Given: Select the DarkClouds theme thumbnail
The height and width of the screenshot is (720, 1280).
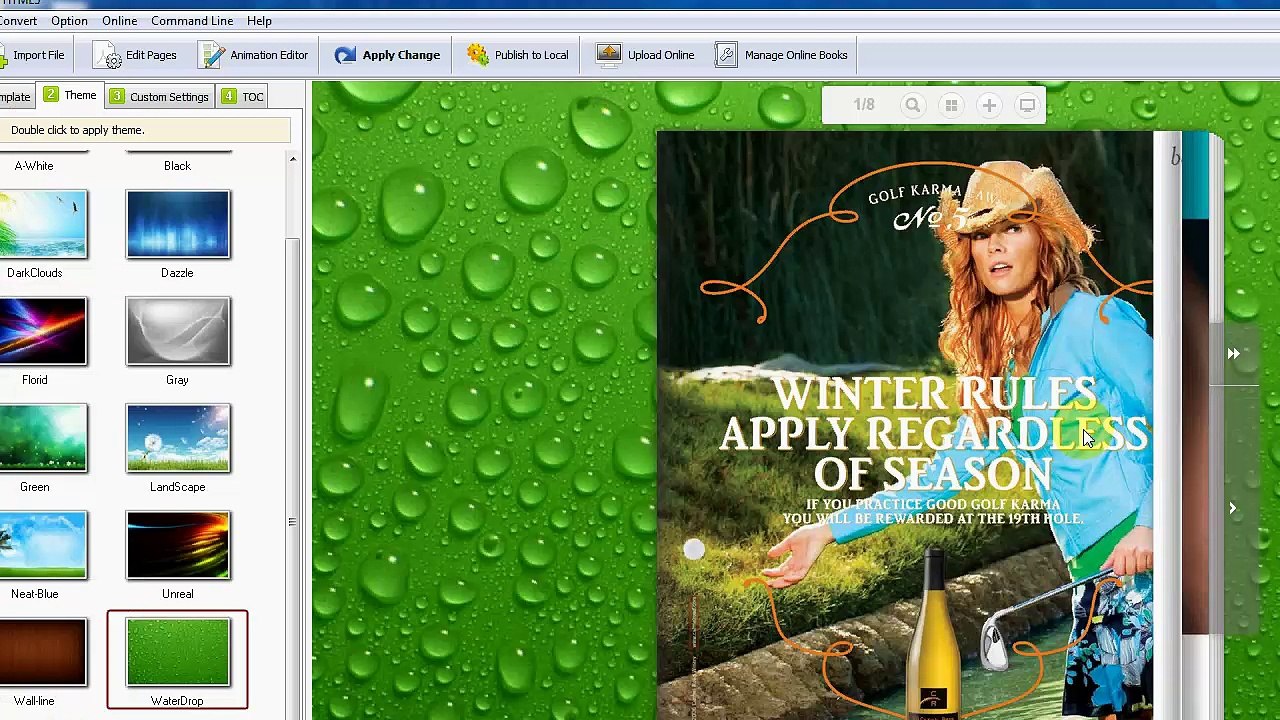Looking at the screenshot, I should coord(43,225).
